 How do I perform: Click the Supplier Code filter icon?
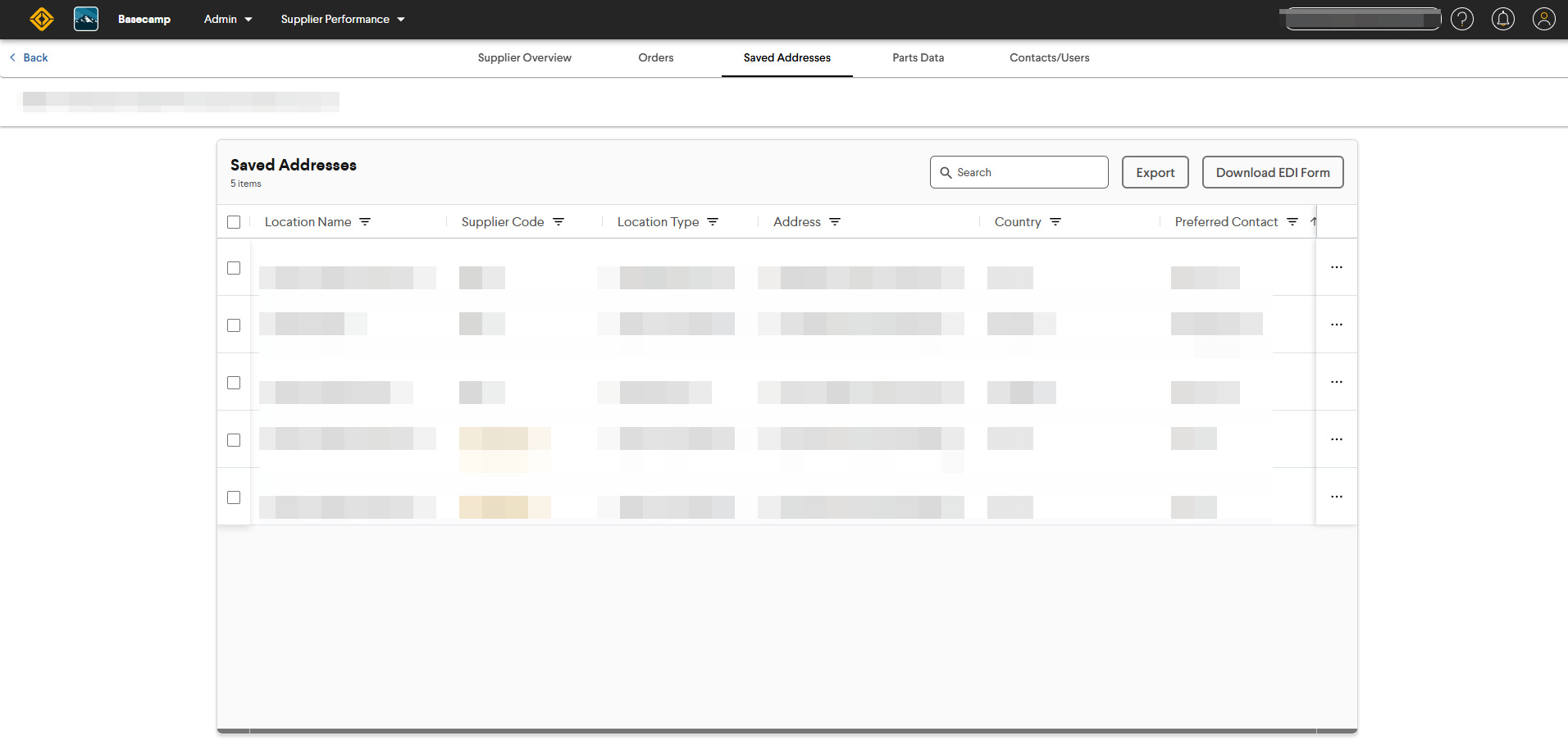[558, 222]
